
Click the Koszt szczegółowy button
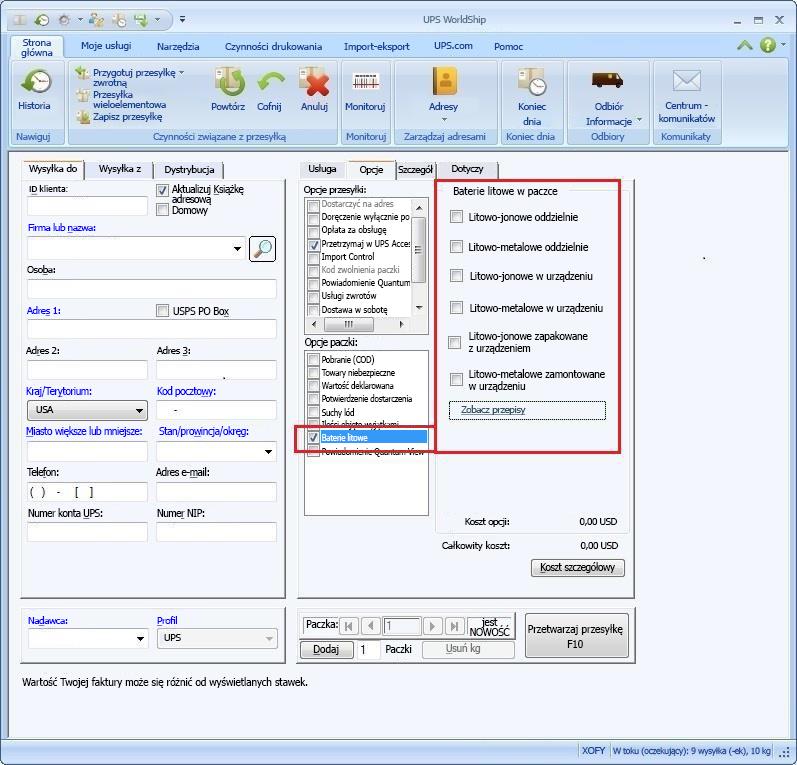(577, 567)
